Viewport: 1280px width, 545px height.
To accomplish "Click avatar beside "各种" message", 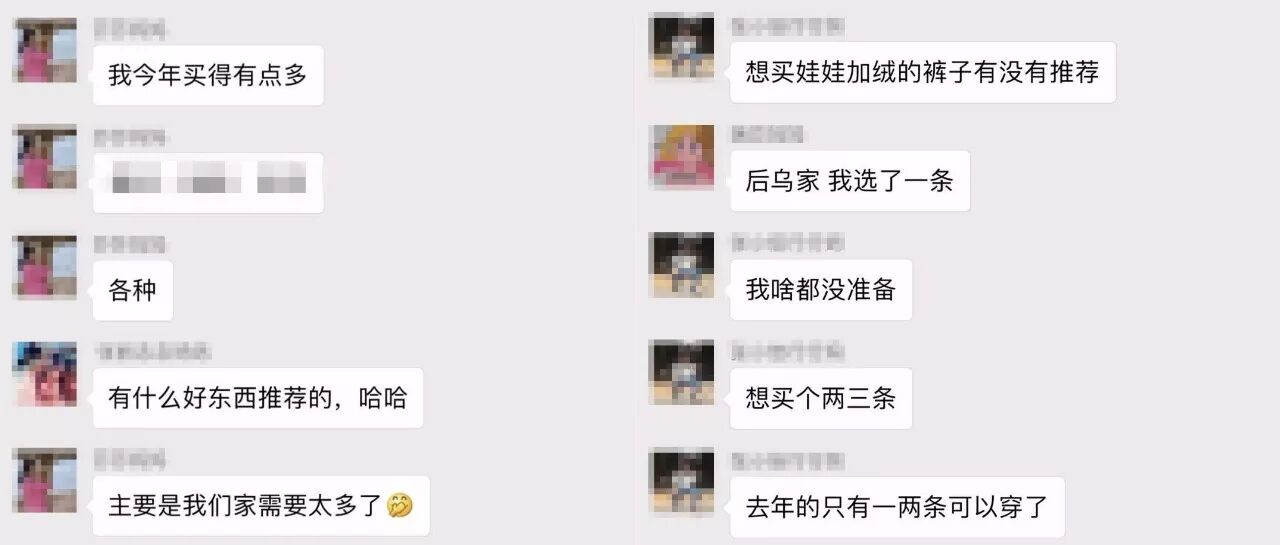I will point(45,267).
